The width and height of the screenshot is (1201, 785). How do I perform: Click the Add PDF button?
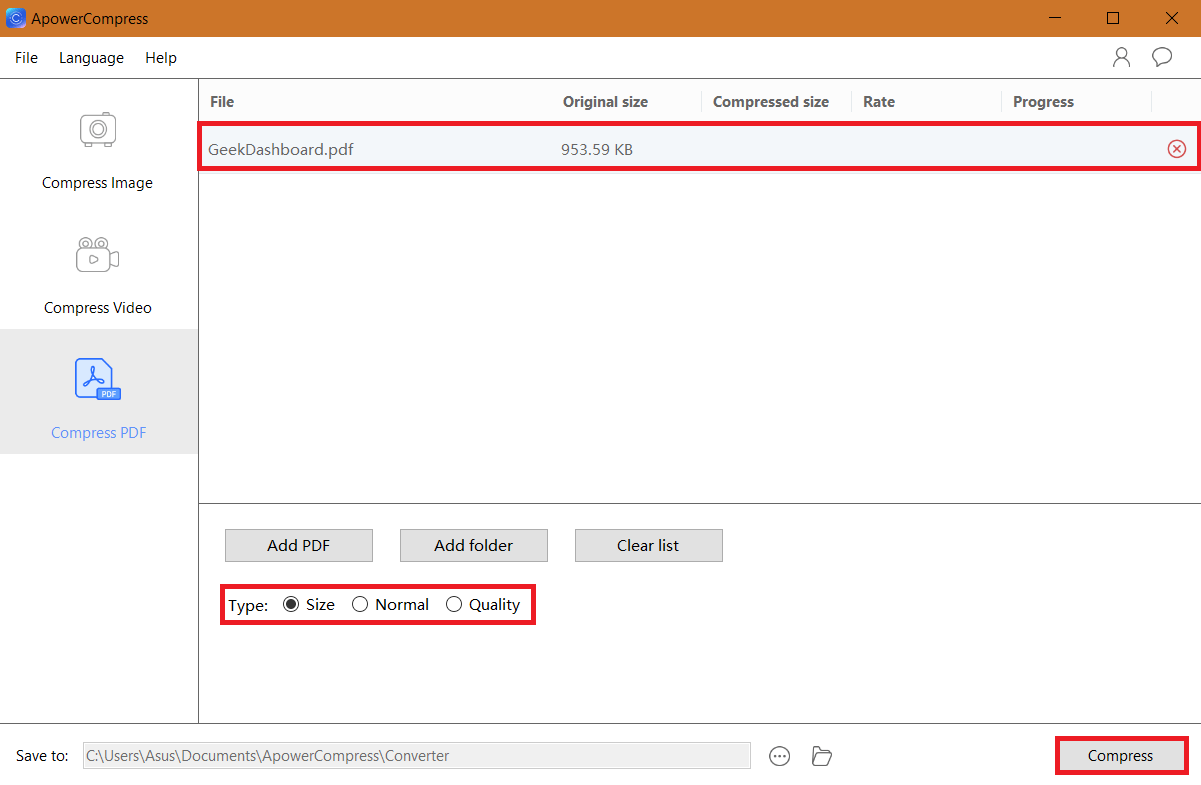click(298, 545)
